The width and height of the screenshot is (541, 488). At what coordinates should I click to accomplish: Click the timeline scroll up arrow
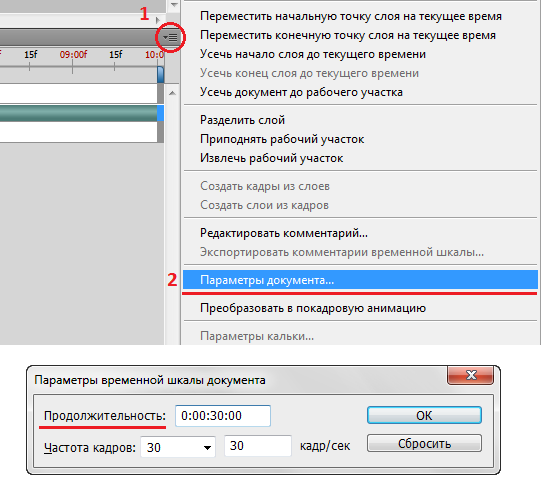(x=173, y=93)
